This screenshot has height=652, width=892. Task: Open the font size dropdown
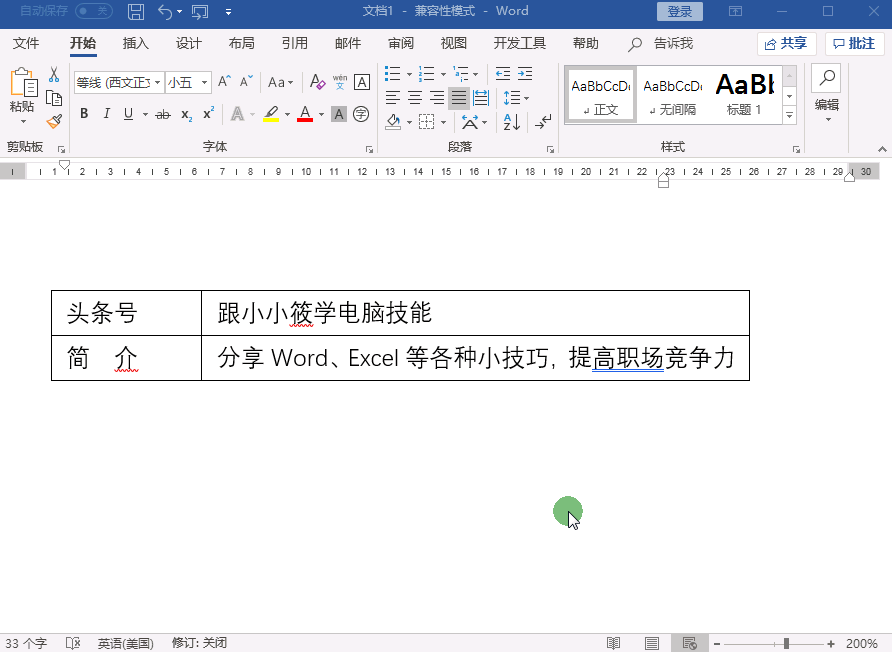click(205, 81)
